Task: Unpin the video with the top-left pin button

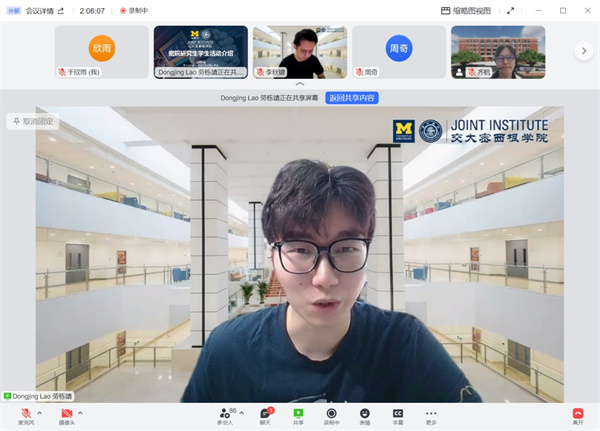Action: [33, 121]
